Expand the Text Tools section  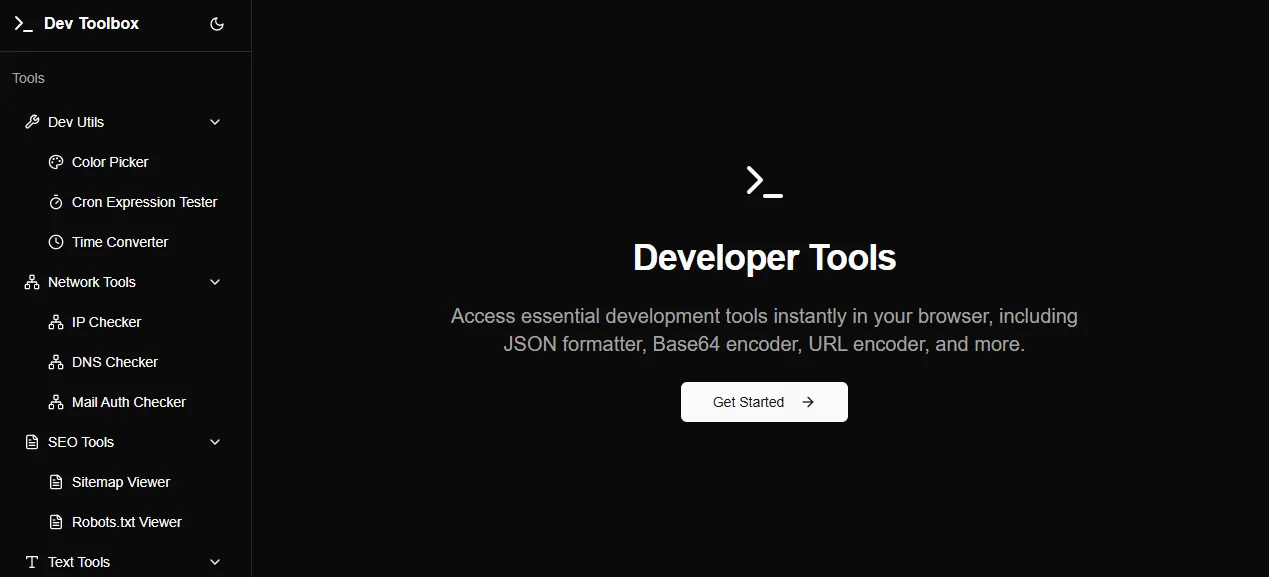(214, 561)
